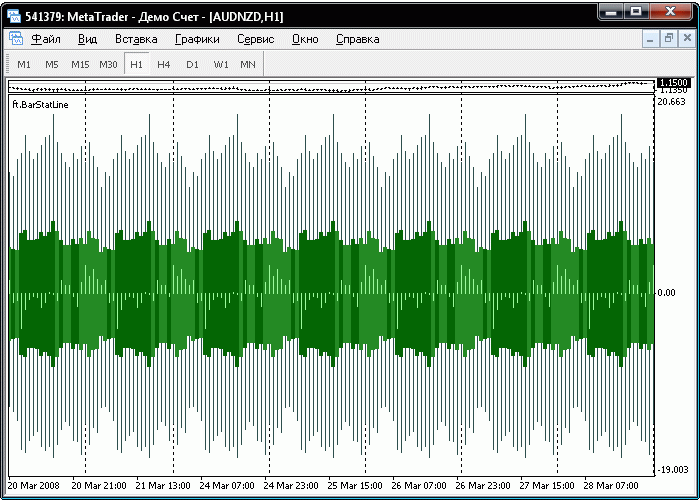The image size is (700, 500).
Task: Click the 26 Mar 07:00 time label
Action: (419, 485)
